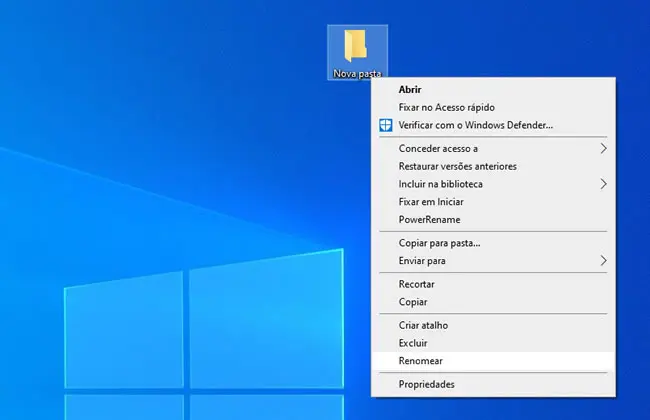Choose Abrir from the context menu
This screenshot has width=650, height=420.
click(x=410, y=90)
